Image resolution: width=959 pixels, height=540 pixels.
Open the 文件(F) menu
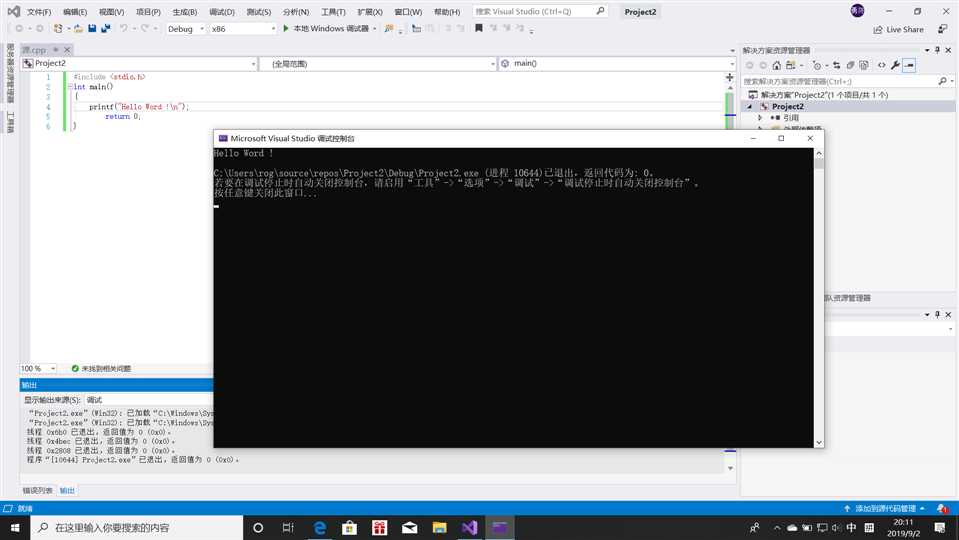coord(39,12)
